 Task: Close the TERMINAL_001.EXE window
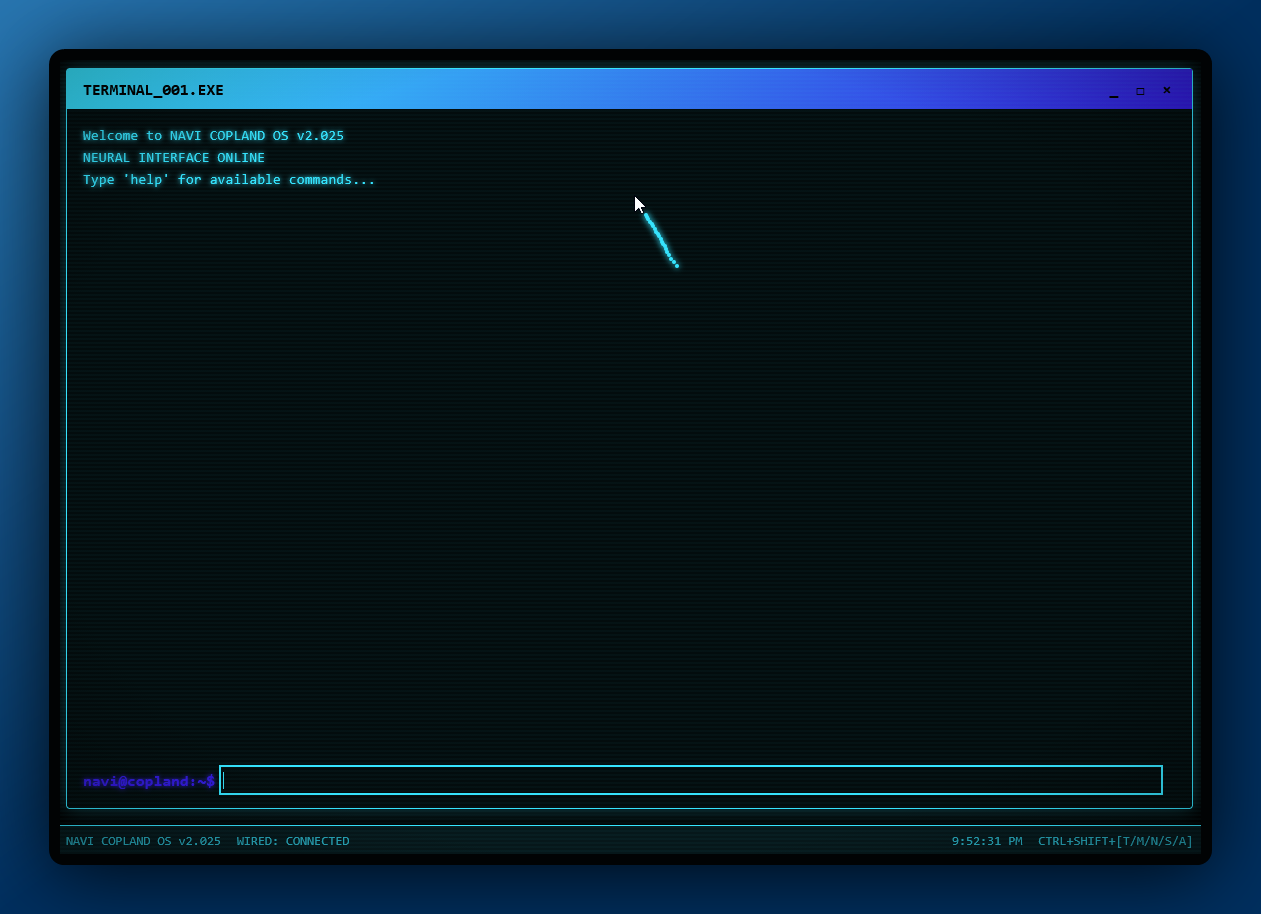[1166, 90]
